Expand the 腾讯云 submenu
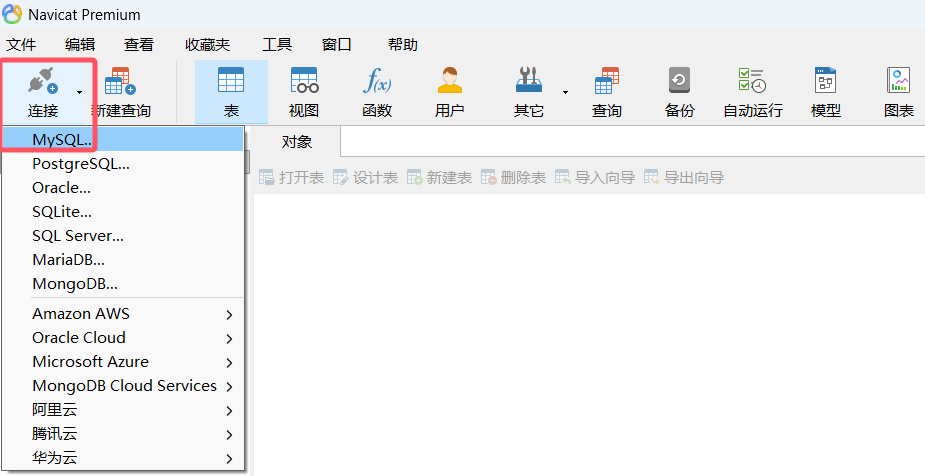The height and width of the screenshot is (476, 925). coord(123,434)
